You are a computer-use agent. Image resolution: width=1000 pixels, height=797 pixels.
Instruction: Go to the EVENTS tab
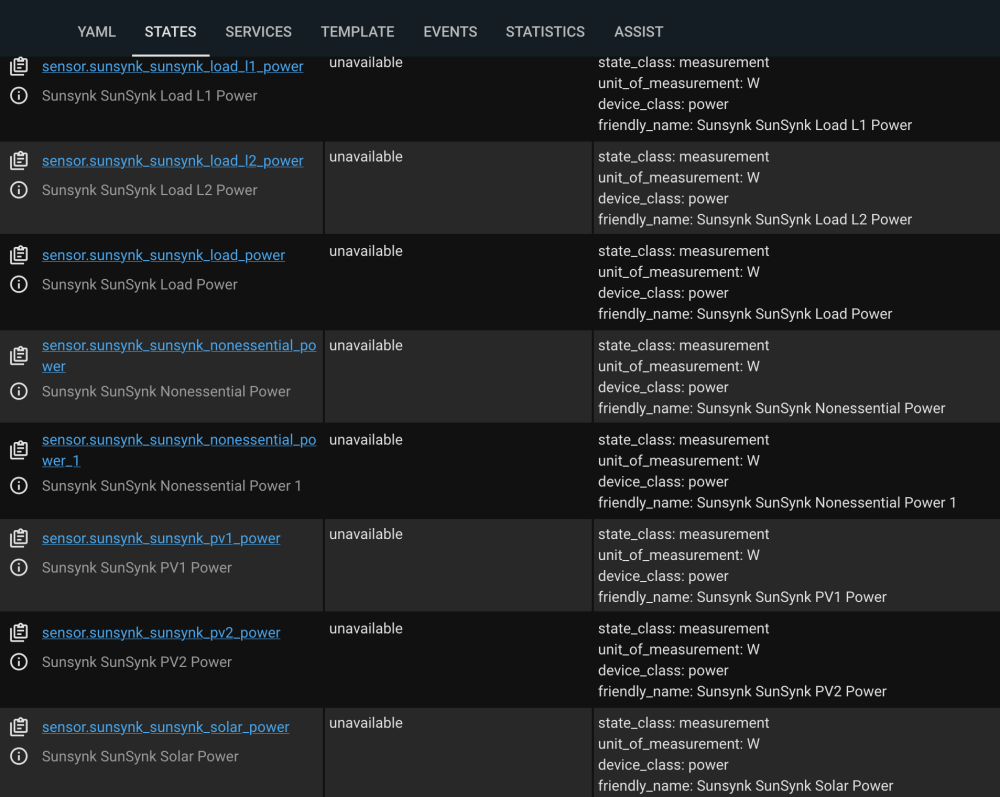[x=450, y=32]
